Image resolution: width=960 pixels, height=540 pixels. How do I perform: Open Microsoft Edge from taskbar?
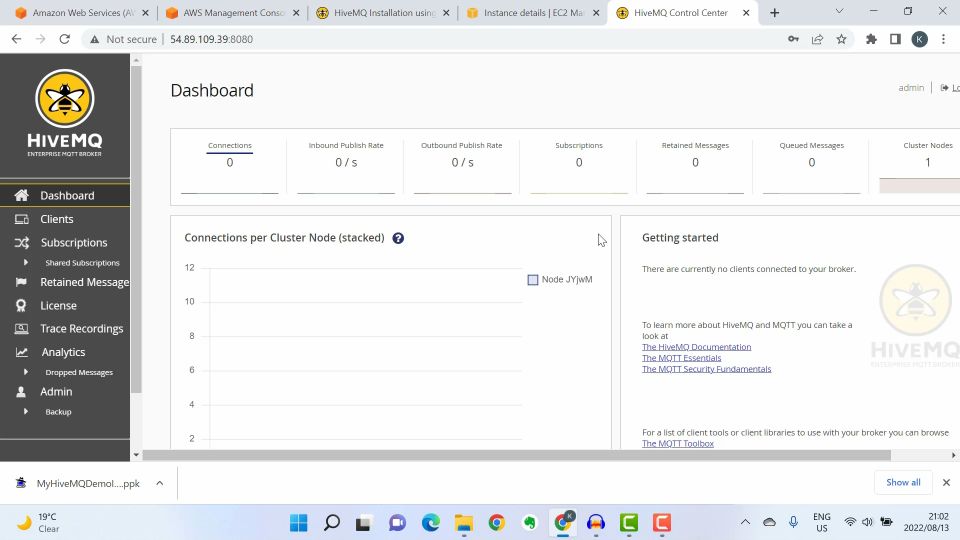[x=431, y=523]
